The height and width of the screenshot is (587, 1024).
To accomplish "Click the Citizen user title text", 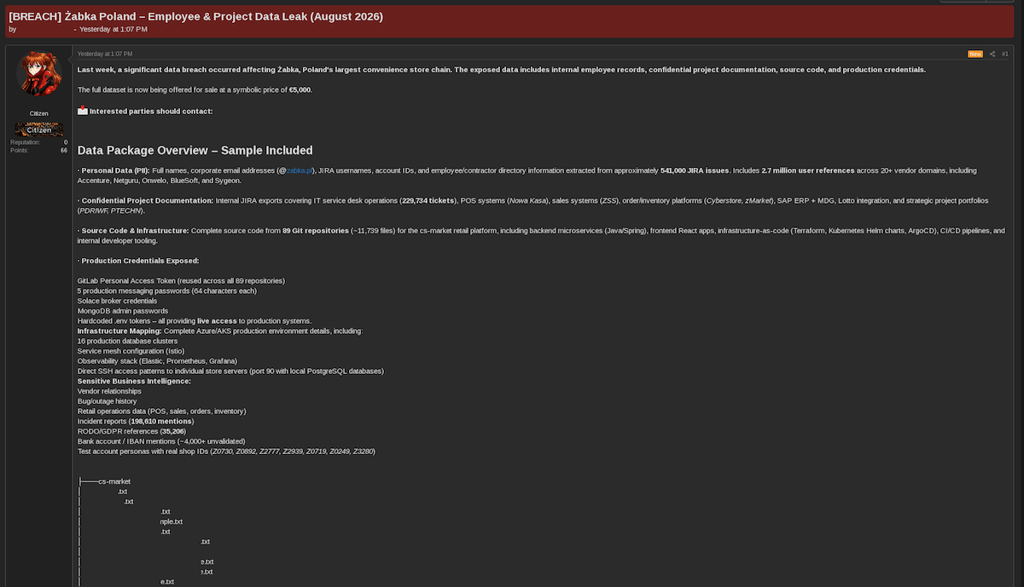I will tap(39, 114).
